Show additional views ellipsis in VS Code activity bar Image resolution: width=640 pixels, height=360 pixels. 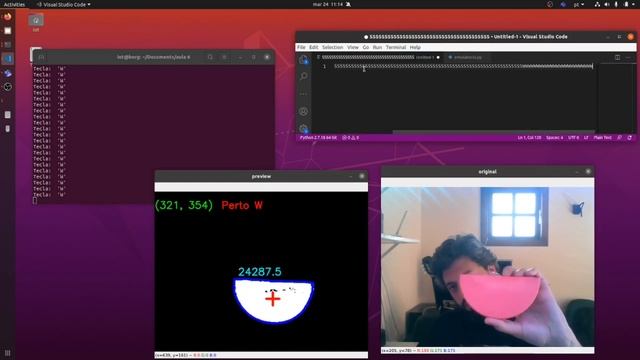(304, 94)
